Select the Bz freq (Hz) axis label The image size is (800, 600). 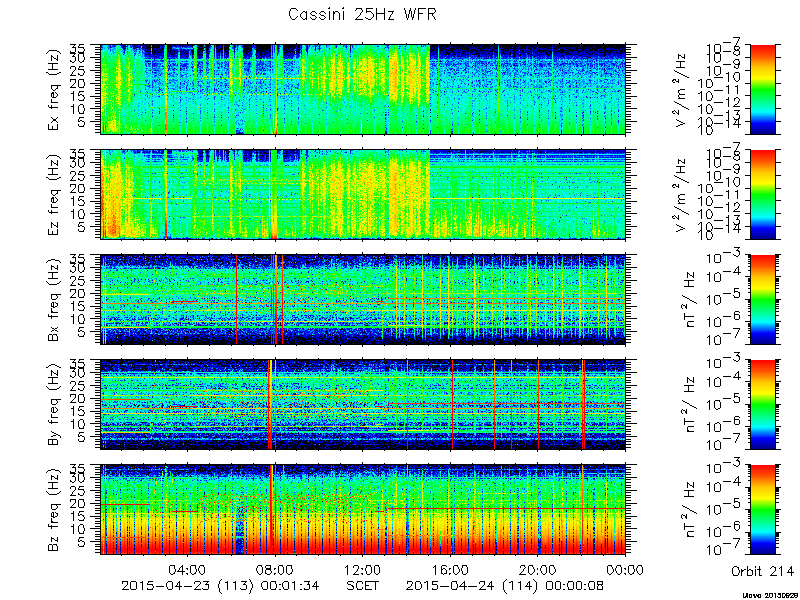pos(55,509)
